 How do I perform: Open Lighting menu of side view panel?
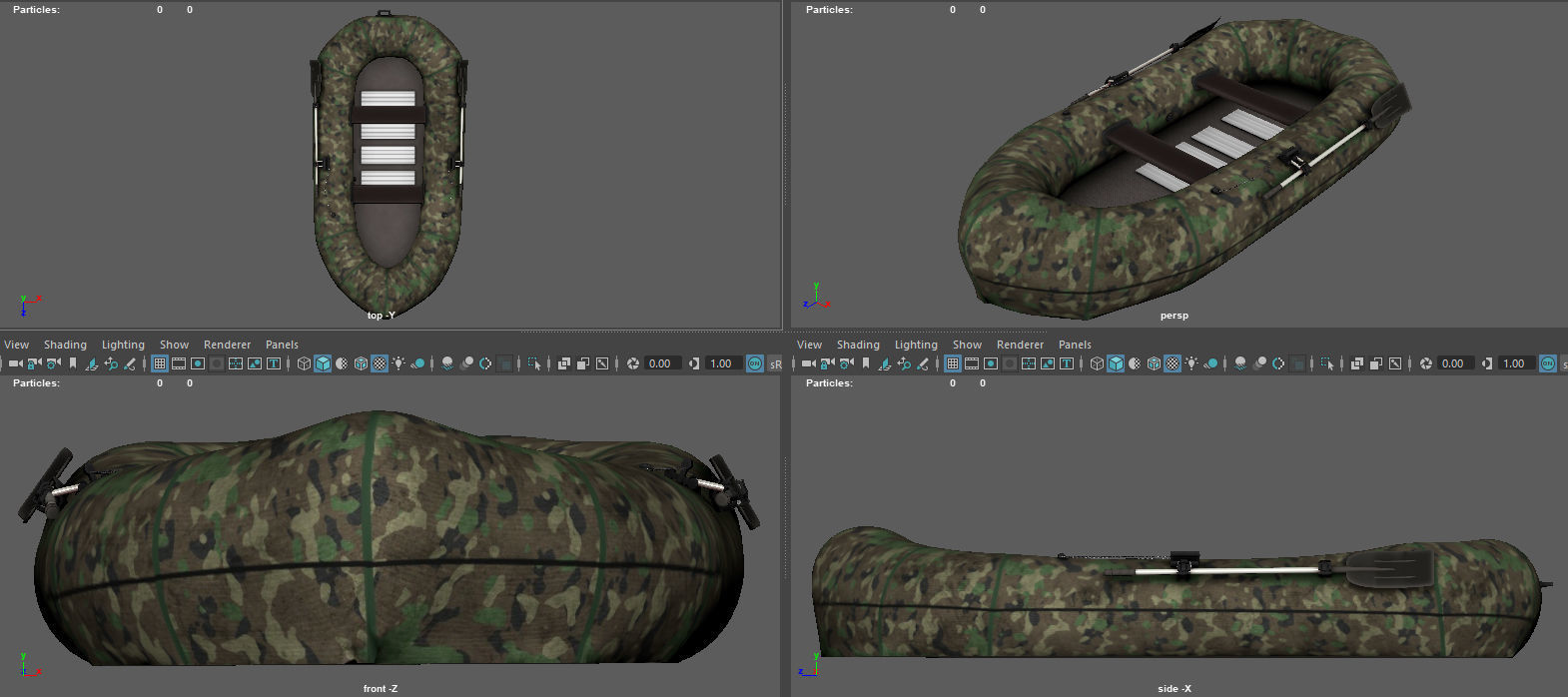click(x=916, y=345)
